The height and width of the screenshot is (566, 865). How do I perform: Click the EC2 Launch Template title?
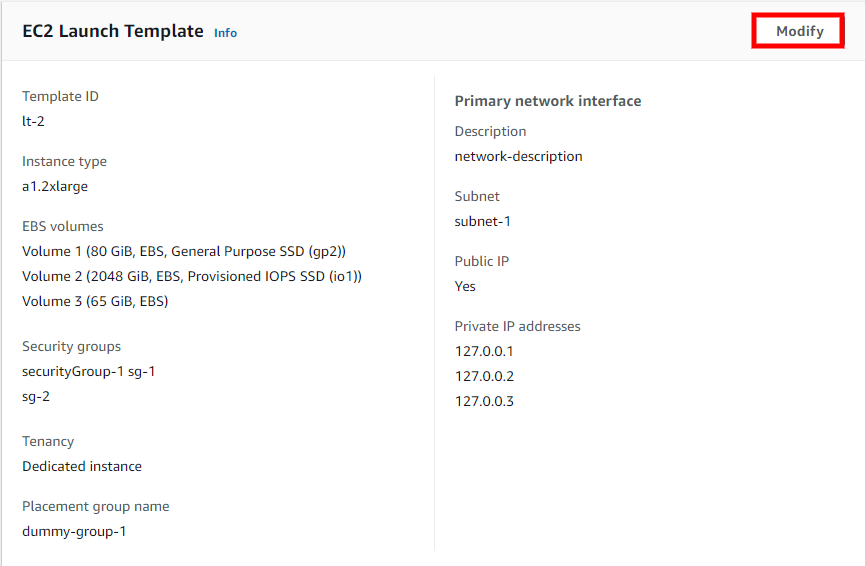pos(113,31)
